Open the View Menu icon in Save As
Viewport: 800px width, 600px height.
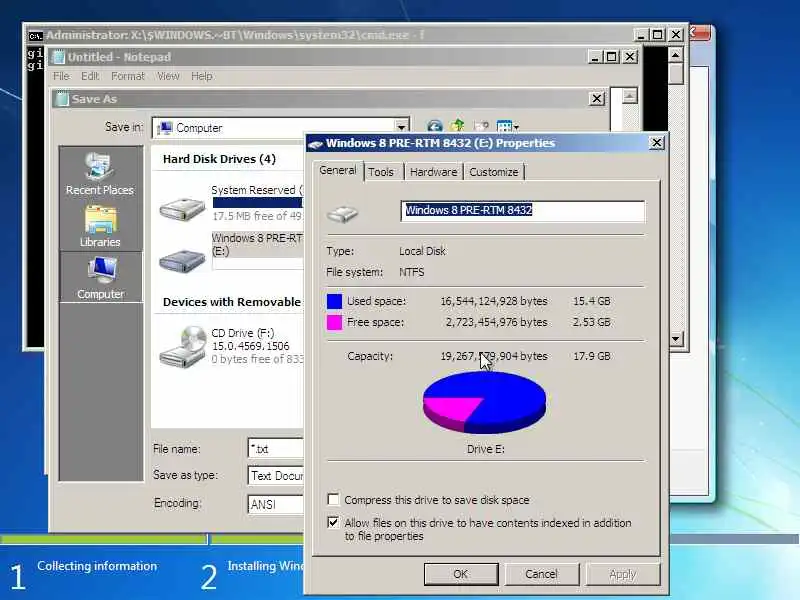[x=507, y=126]
